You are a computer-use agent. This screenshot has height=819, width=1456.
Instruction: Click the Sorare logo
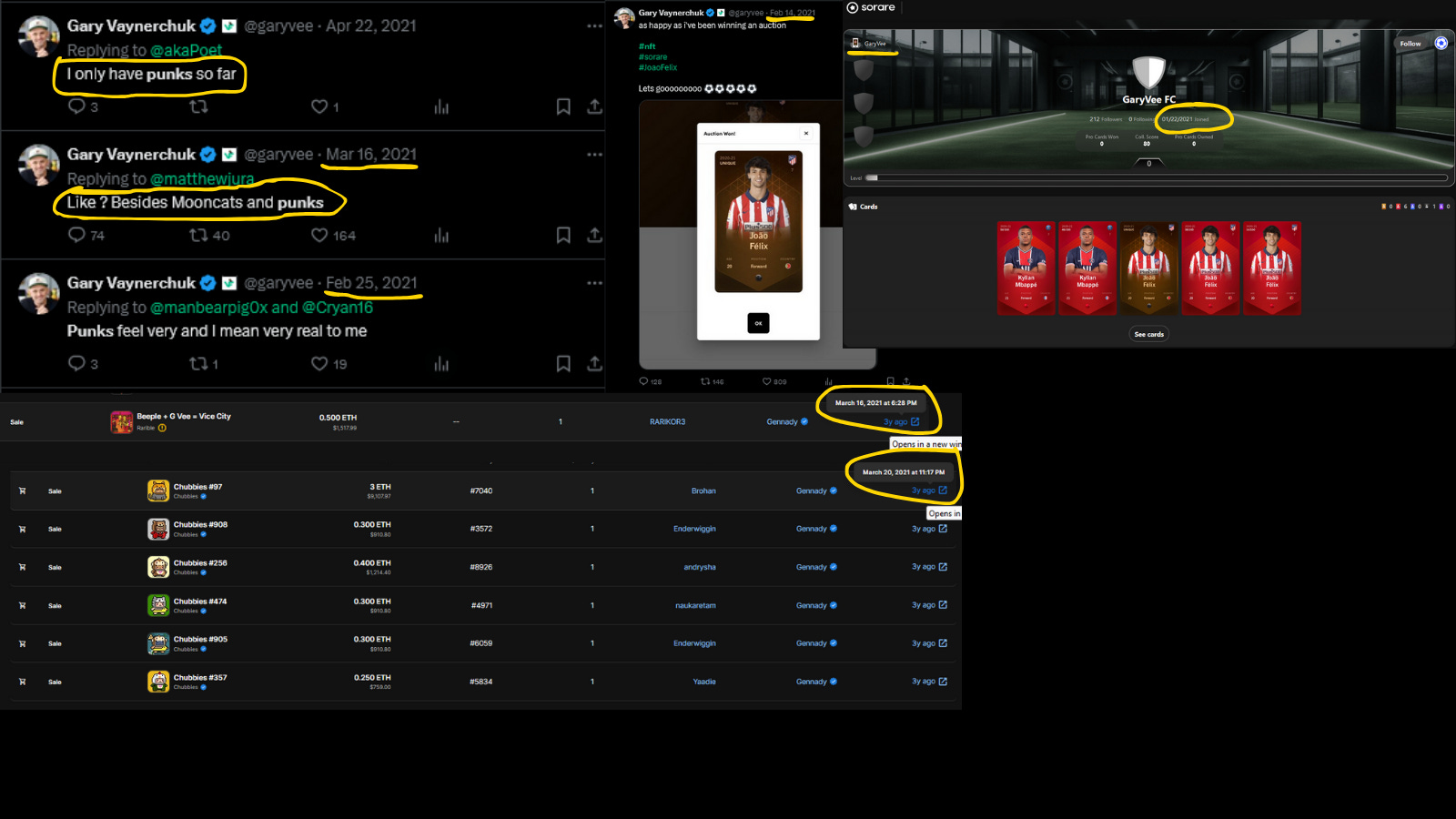pos(871,7)
